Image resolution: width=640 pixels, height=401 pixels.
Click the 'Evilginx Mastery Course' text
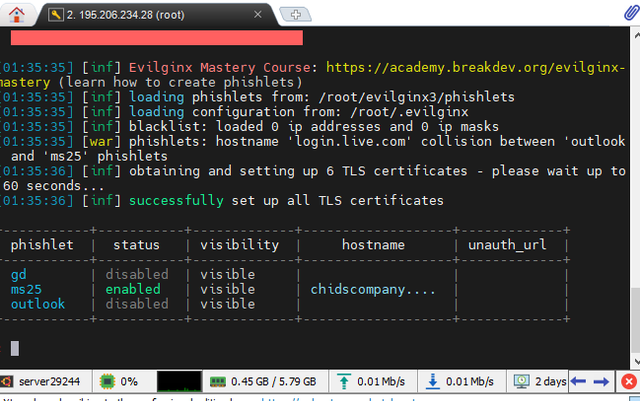tap(220, 67)
